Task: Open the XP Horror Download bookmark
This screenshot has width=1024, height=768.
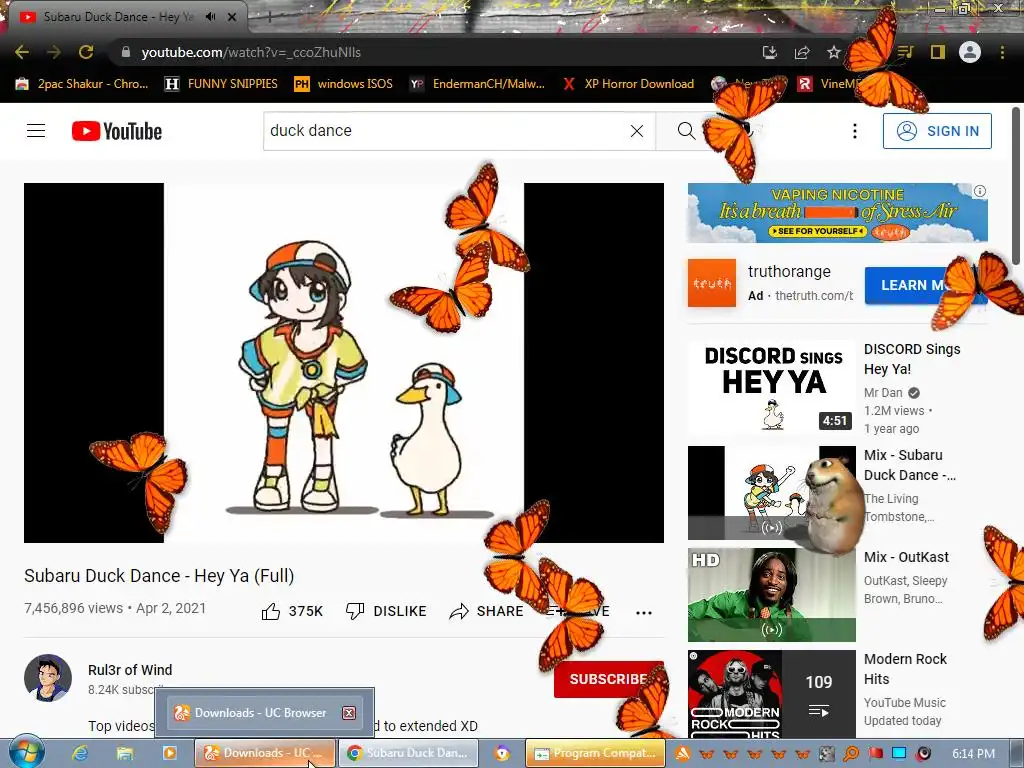Action: [x=628, y=84]
